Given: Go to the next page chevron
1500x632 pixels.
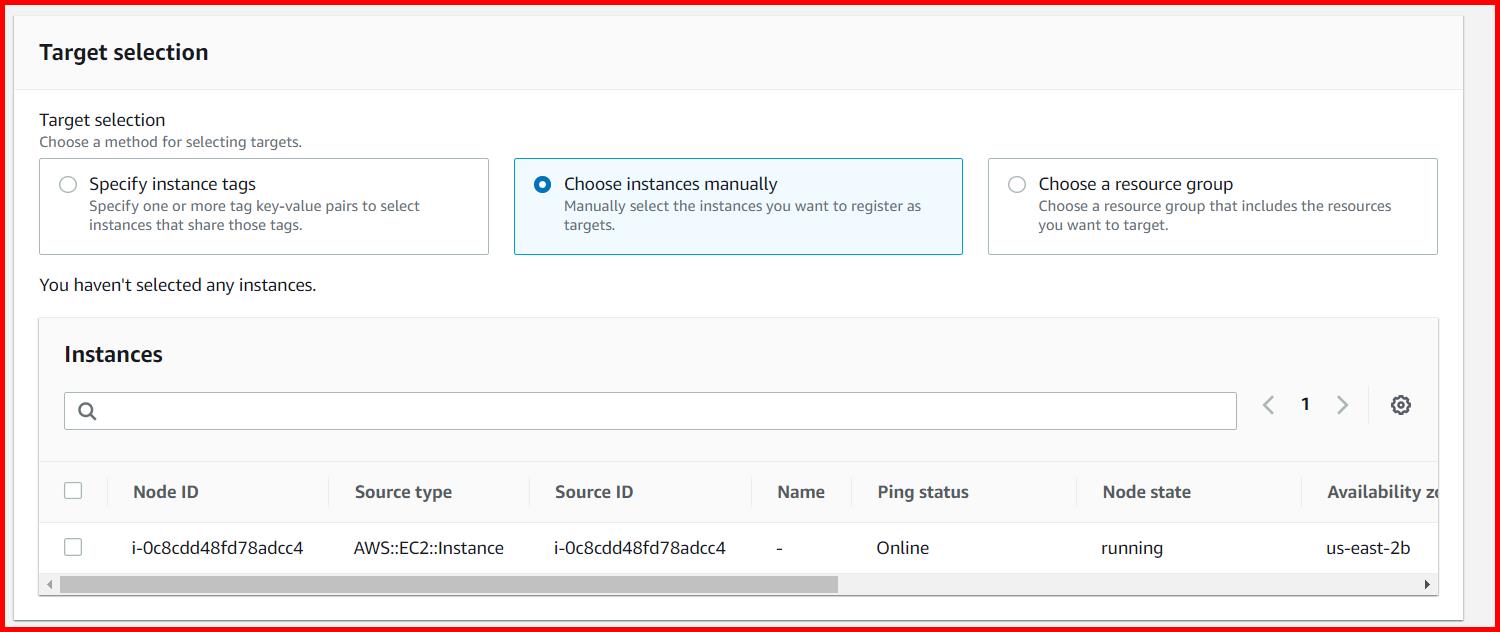Looking at the screenshot, I should click(1342, 404).
